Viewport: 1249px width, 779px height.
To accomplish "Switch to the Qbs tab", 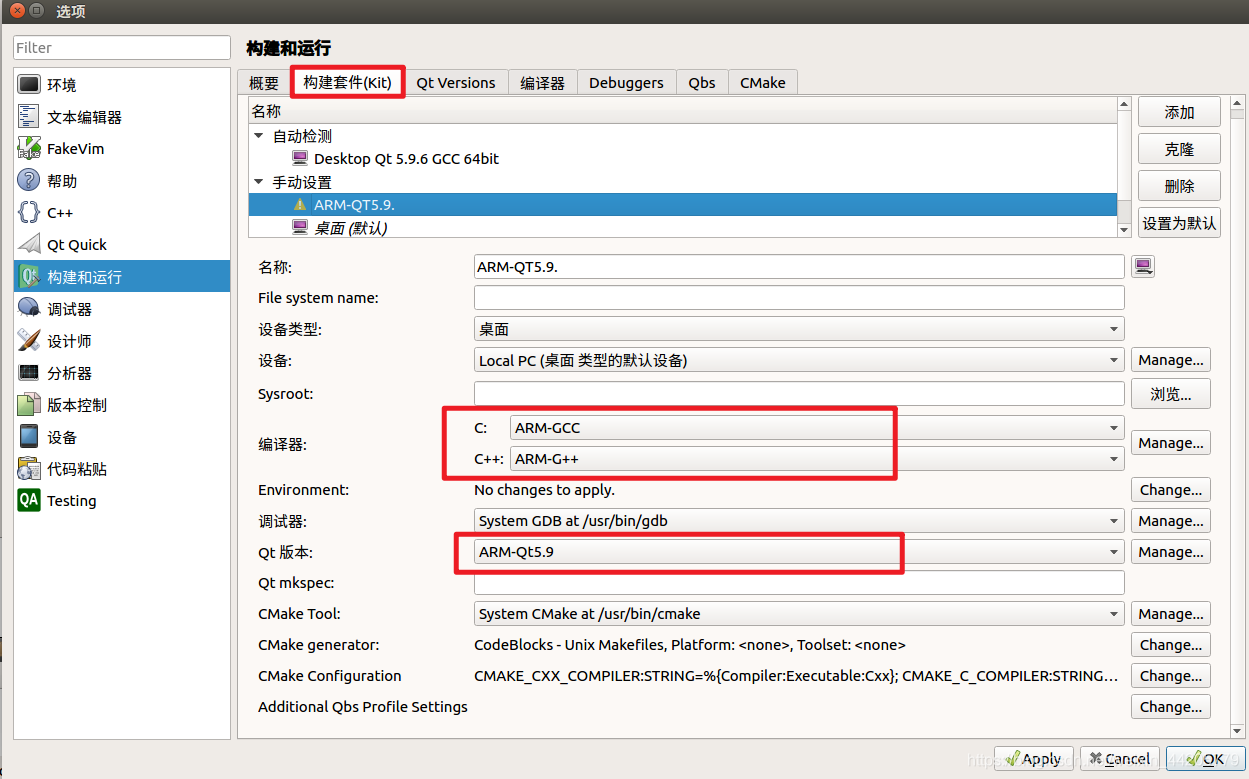I will coord(702,83).
